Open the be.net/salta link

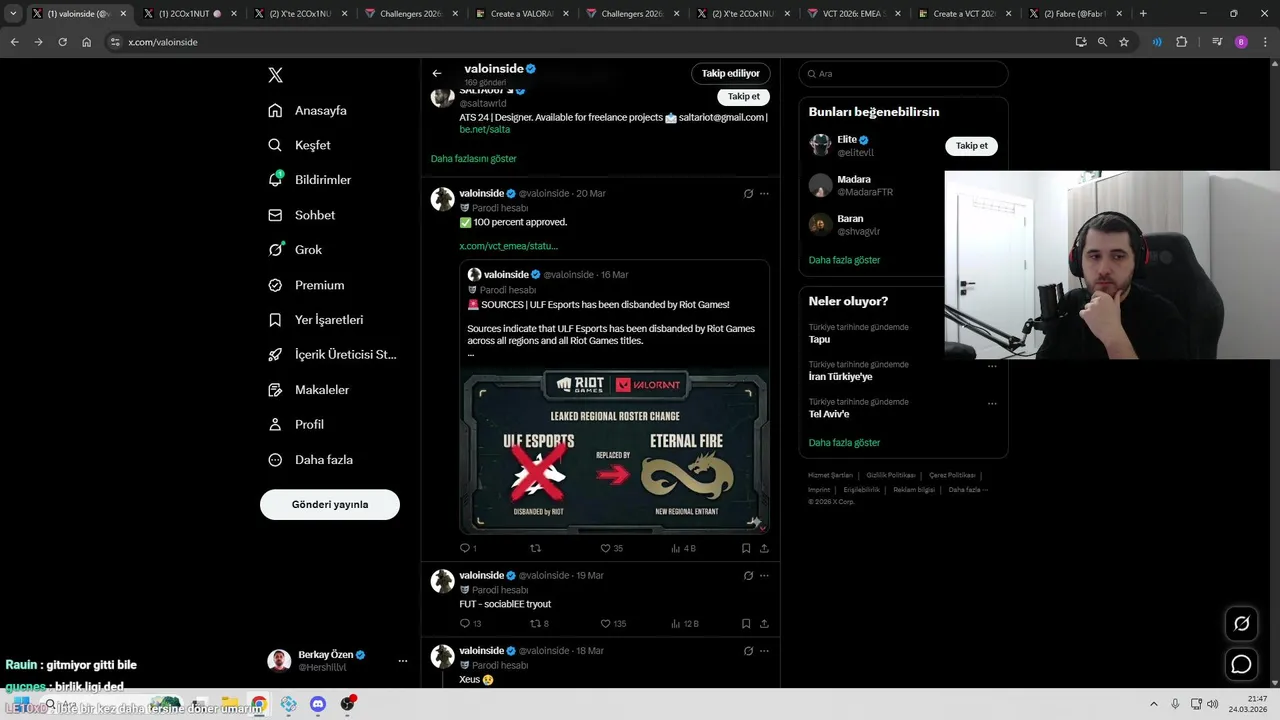[485, 130]
